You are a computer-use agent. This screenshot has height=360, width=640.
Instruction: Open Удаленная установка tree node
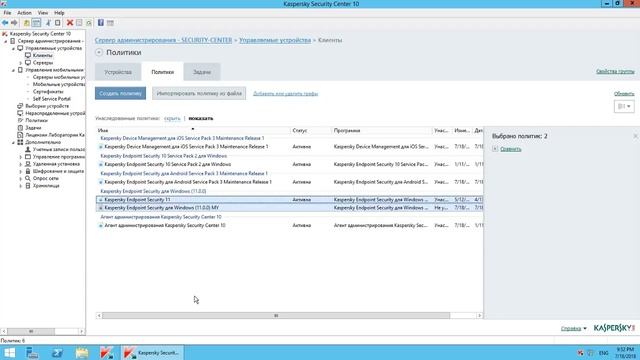pos(56,164)
